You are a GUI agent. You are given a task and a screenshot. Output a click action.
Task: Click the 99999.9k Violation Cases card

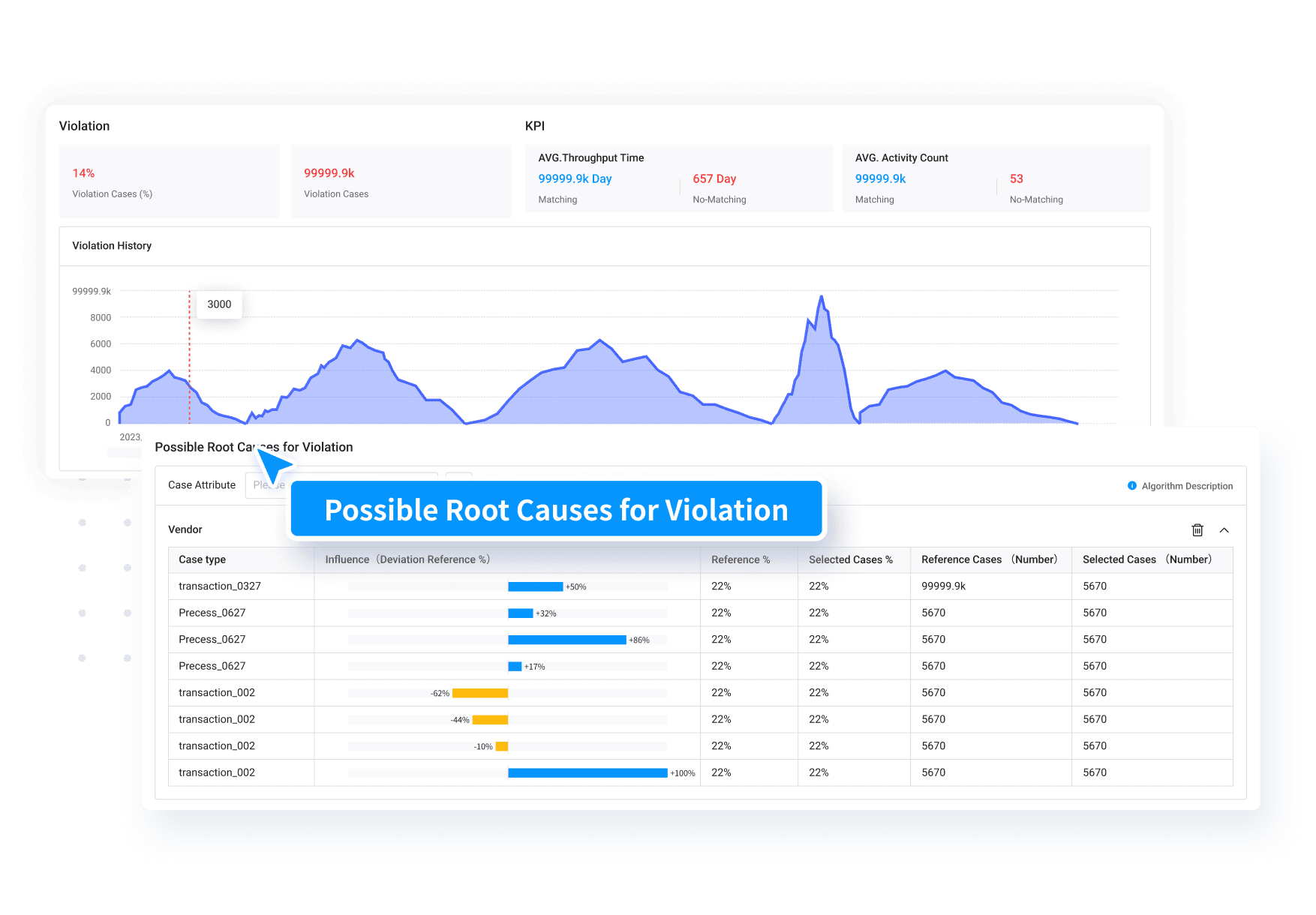click(x=401, y=181)
